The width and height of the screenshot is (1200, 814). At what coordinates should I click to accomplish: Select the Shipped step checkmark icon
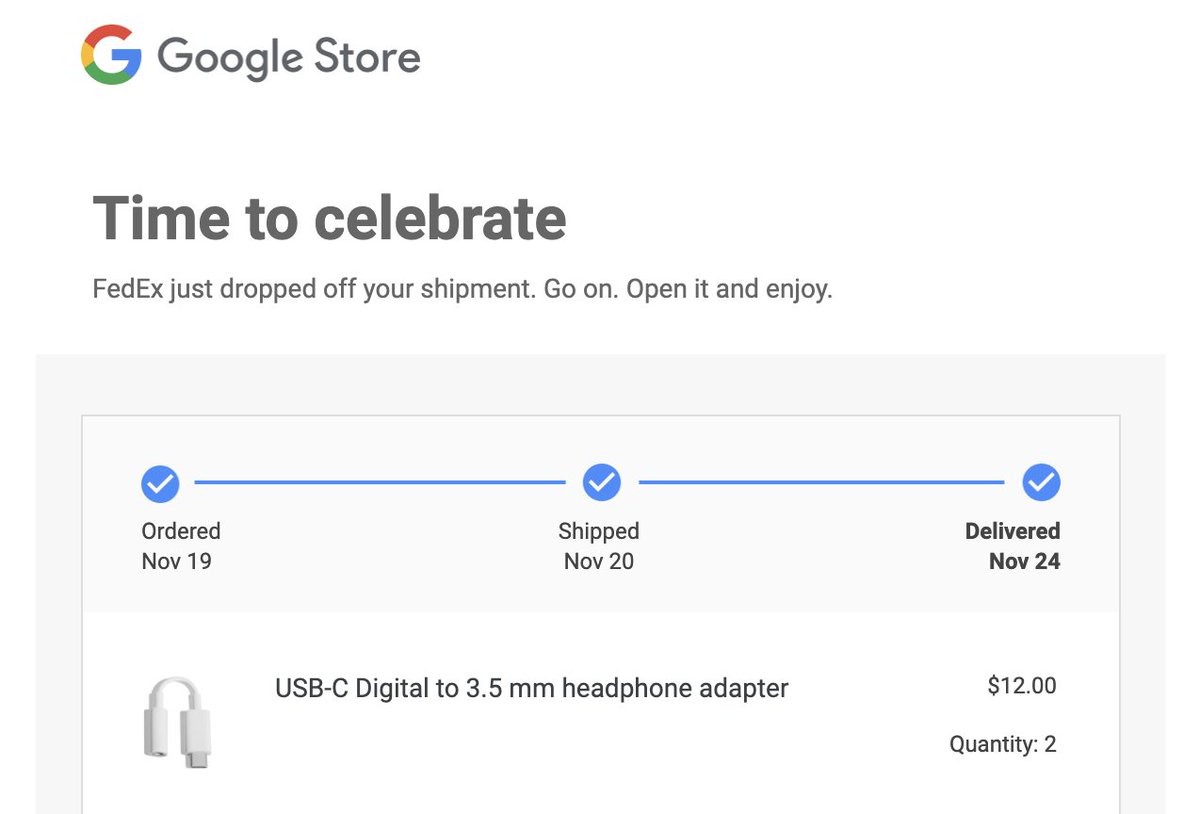pos(601,484)
